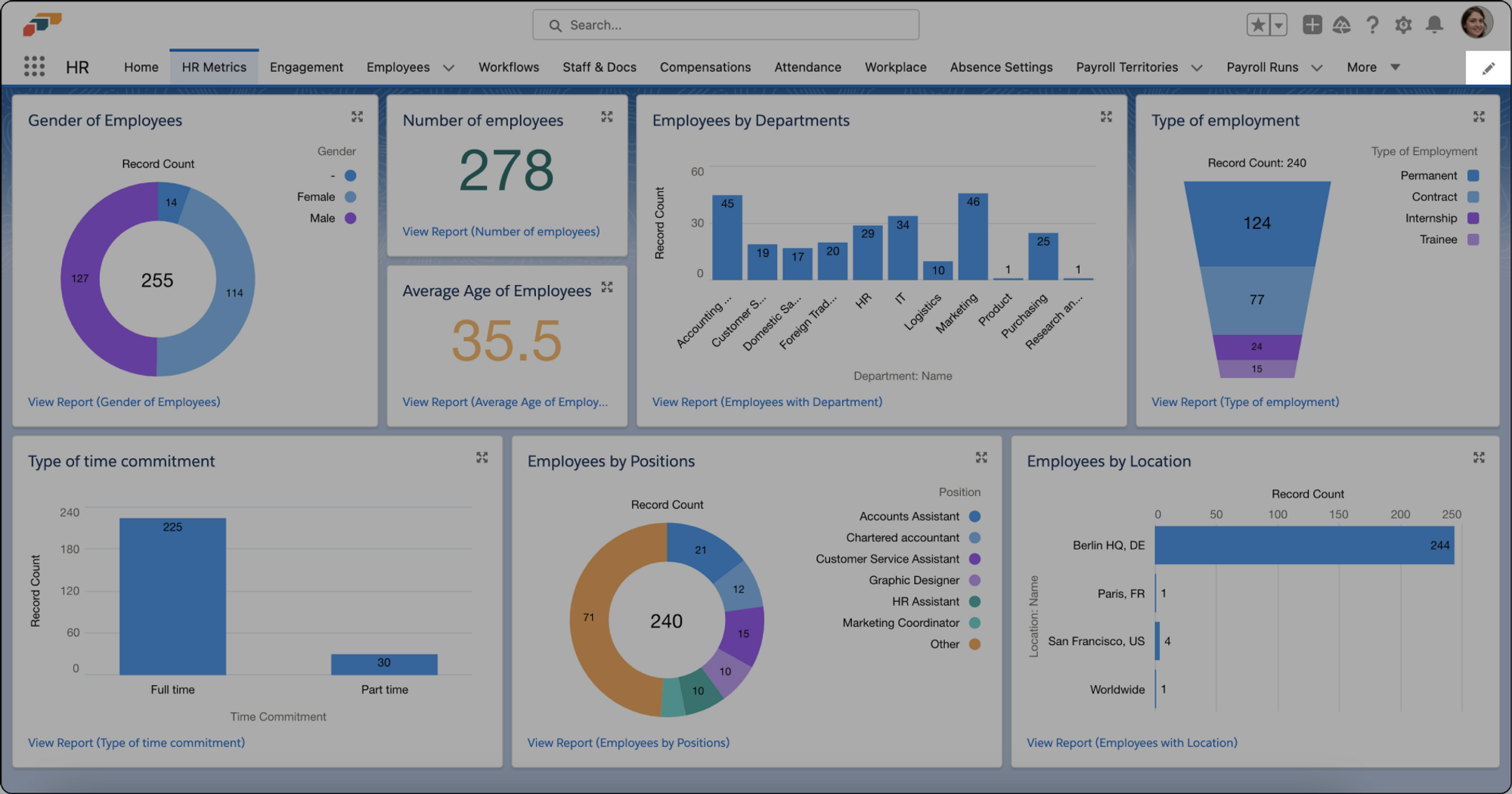Toggle Permanent in Type of Employment legend
The image size is (1512, 794).
click(x=1436, y=175)
